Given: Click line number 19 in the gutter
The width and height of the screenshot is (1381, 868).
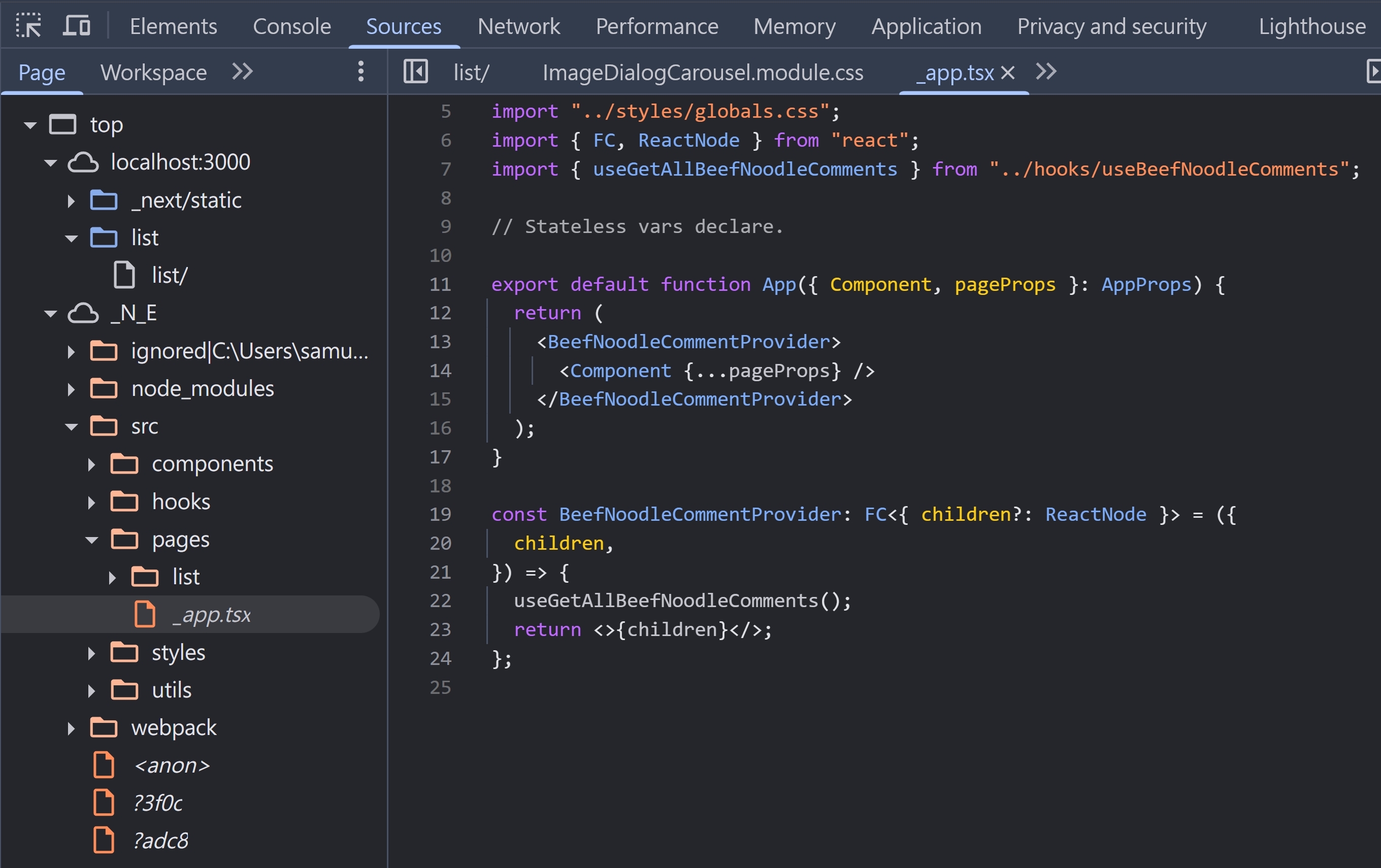Looking at the screenshot, I should coord(440,514).
